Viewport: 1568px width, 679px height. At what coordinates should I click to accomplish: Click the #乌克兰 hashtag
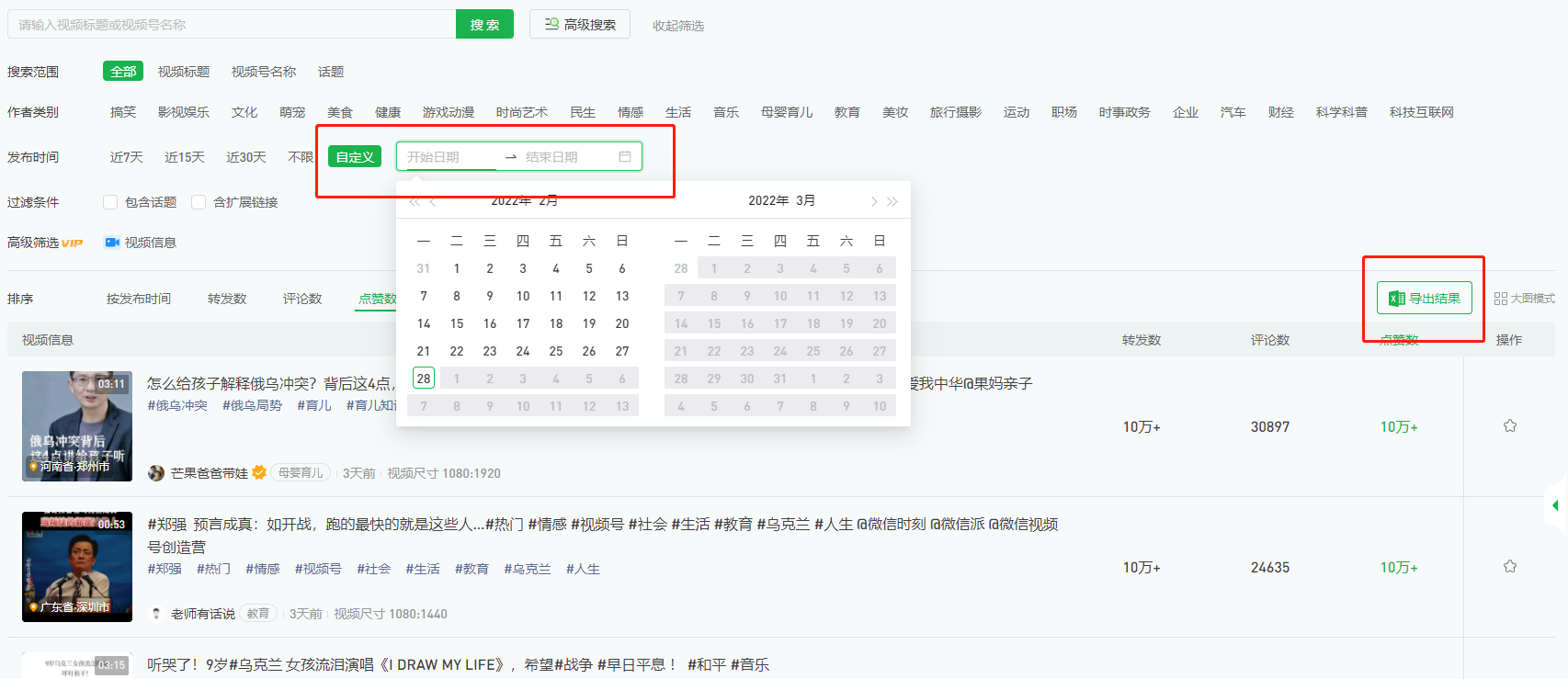click(528, 569)
